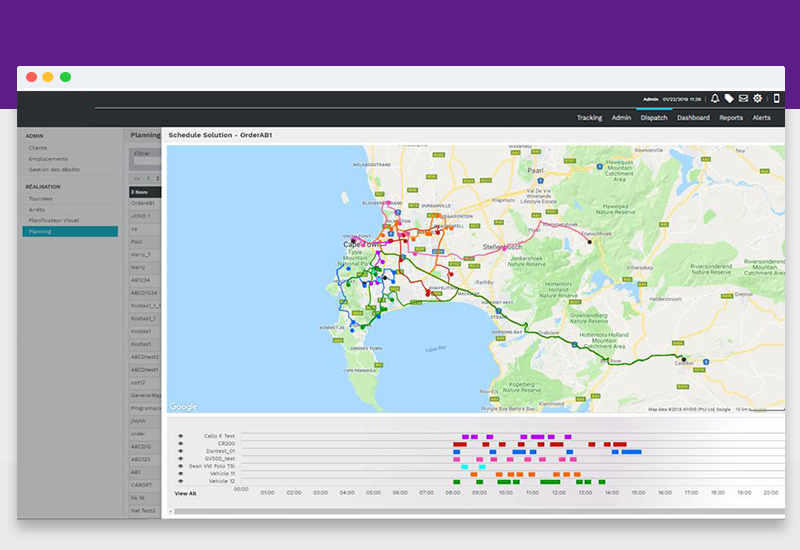The height and width of the screenshot is (550, 800).
Task: Open Emplacements in the sidebar
Action: point(48,159)
